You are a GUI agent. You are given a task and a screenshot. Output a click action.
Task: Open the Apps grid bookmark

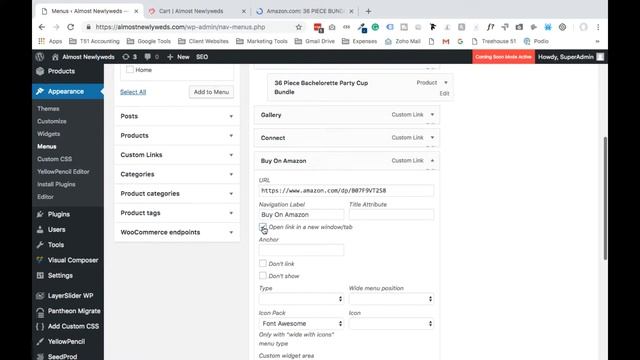(x=50, y=41)
